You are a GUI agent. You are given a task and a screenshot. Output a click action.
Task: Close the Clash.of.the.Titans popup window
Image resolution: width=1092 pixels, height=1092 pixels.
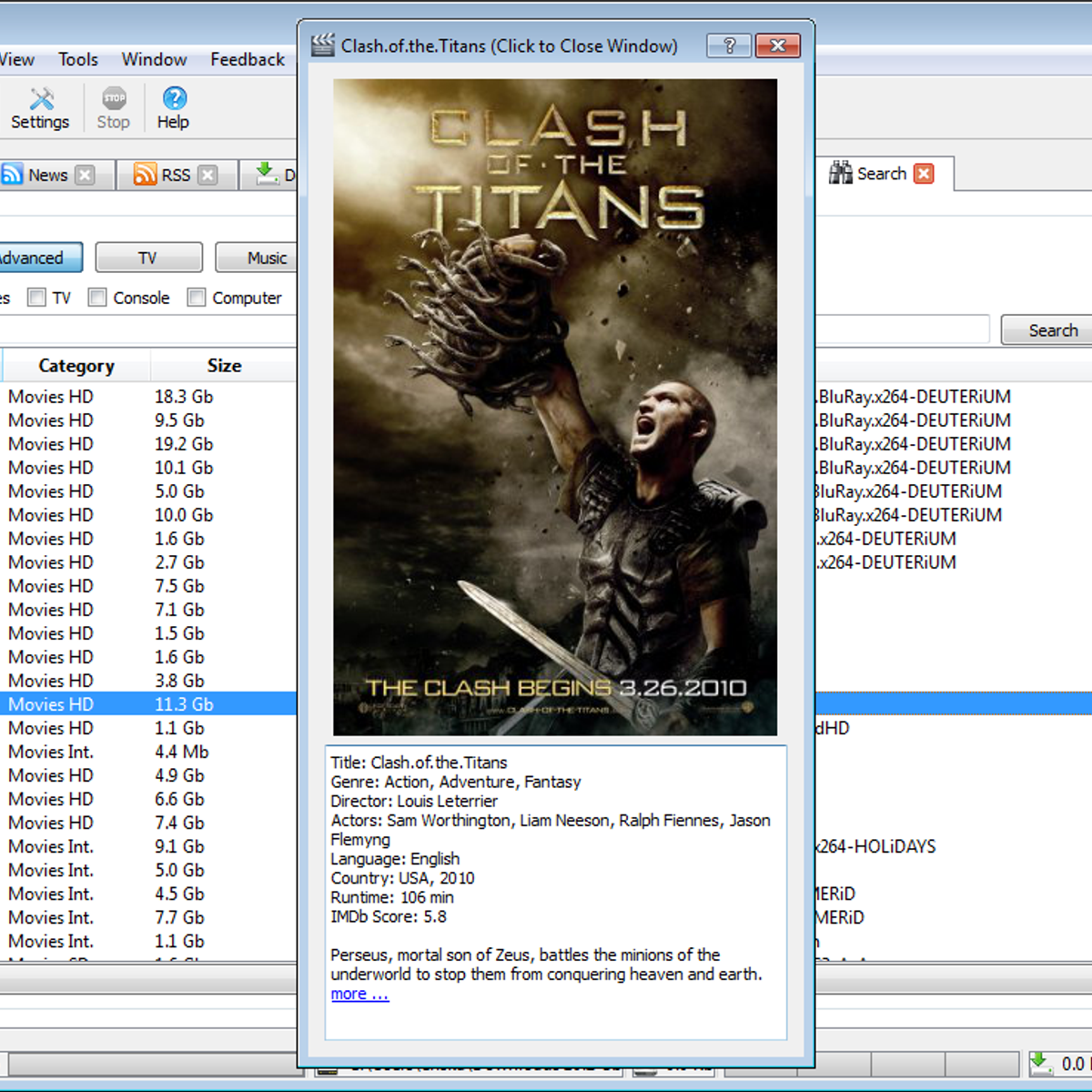coord(778,45)
